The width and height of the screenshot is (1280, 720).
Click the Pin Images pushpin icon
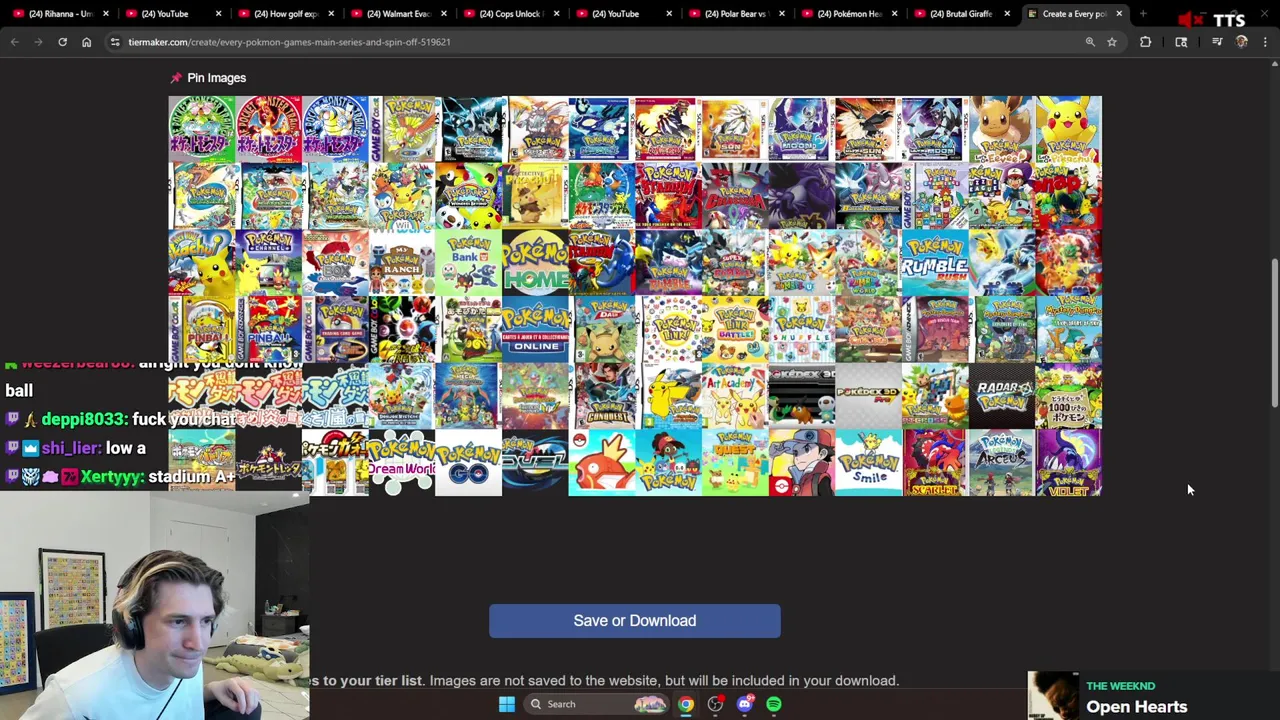coord(176,78)
